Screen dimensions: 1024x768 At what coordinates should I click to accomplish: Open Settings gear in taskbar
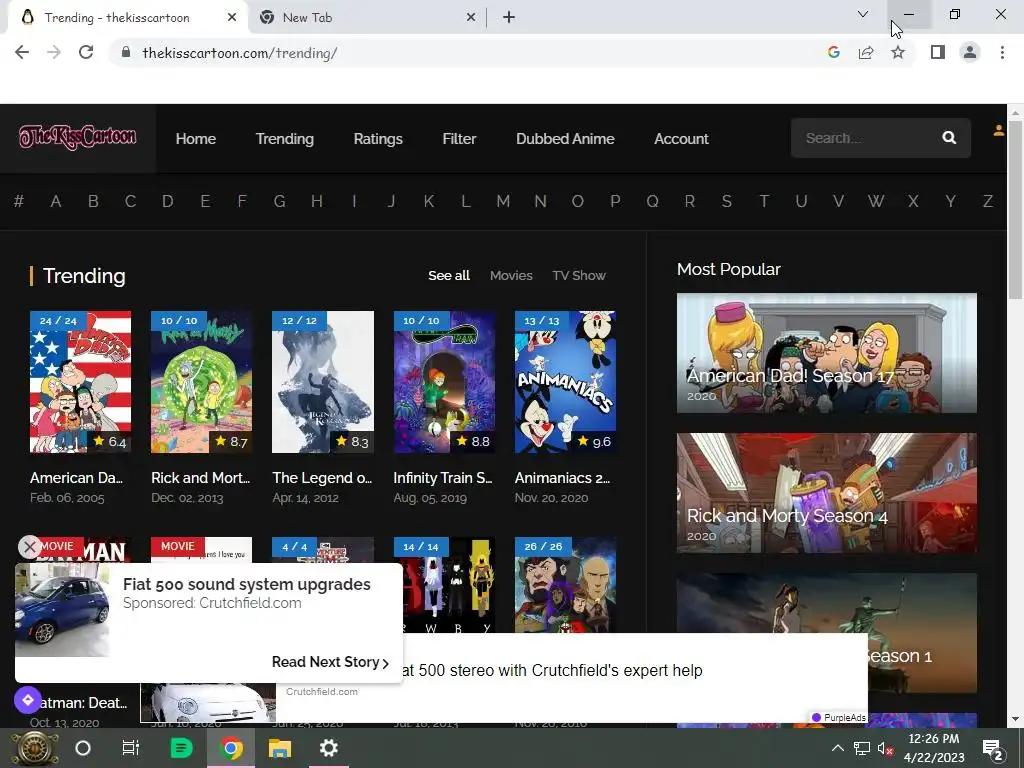pyautogui.click(x=328, y=748)
